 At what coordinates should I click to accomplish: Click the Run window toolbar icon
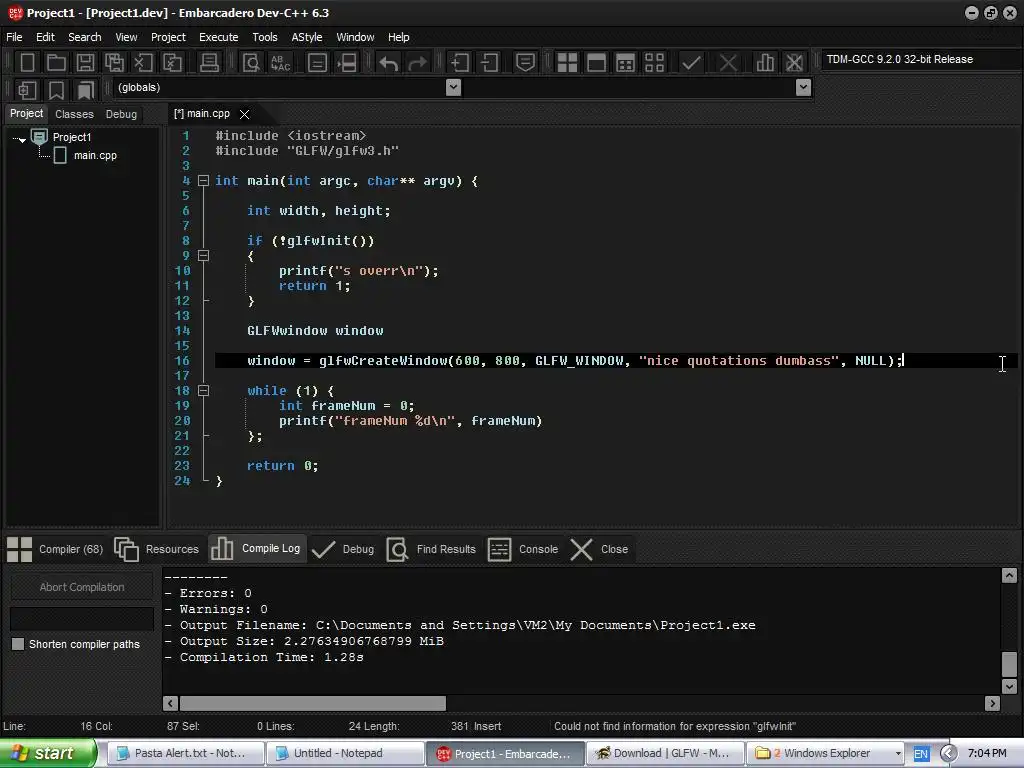click(x=596, y=63)
